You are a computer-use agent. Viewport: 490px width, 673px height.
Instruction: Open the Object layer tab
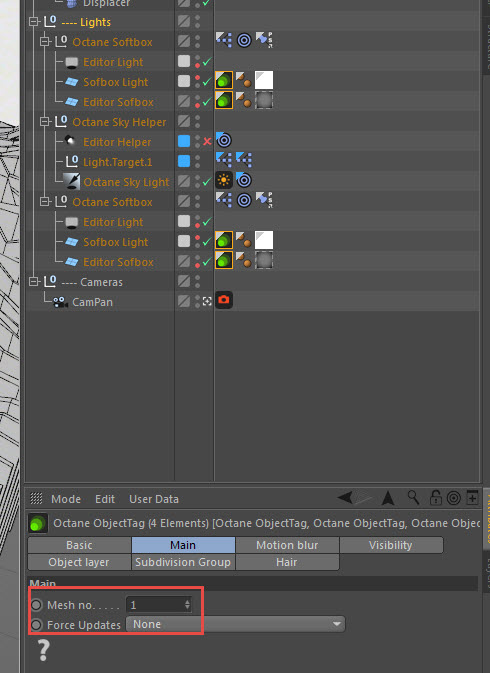(x=79, y=562)
